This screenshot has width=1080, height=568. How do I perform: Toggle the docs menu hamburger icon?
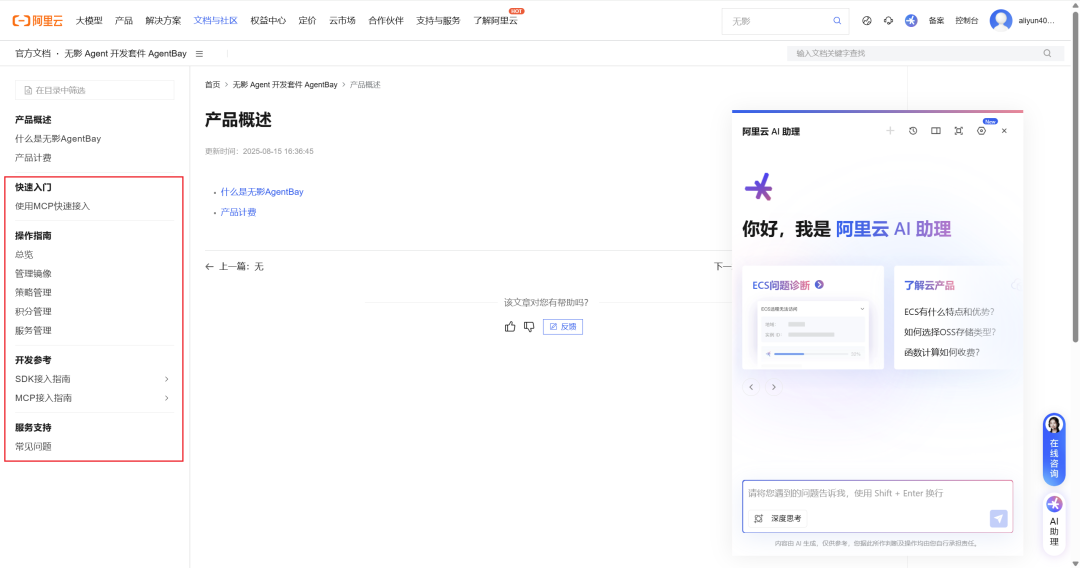tap(199, 54)
